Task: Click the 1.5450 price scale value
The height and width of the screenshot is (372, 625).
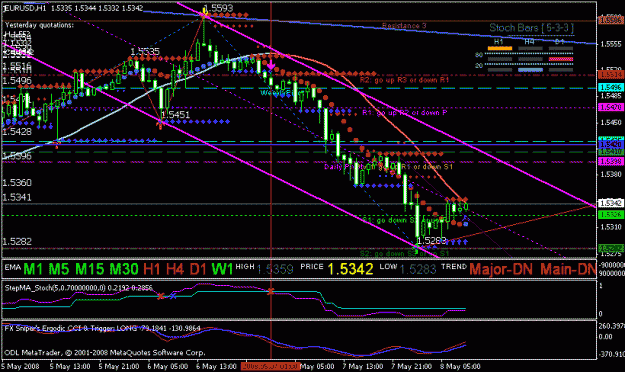Action: coord(611,122)
